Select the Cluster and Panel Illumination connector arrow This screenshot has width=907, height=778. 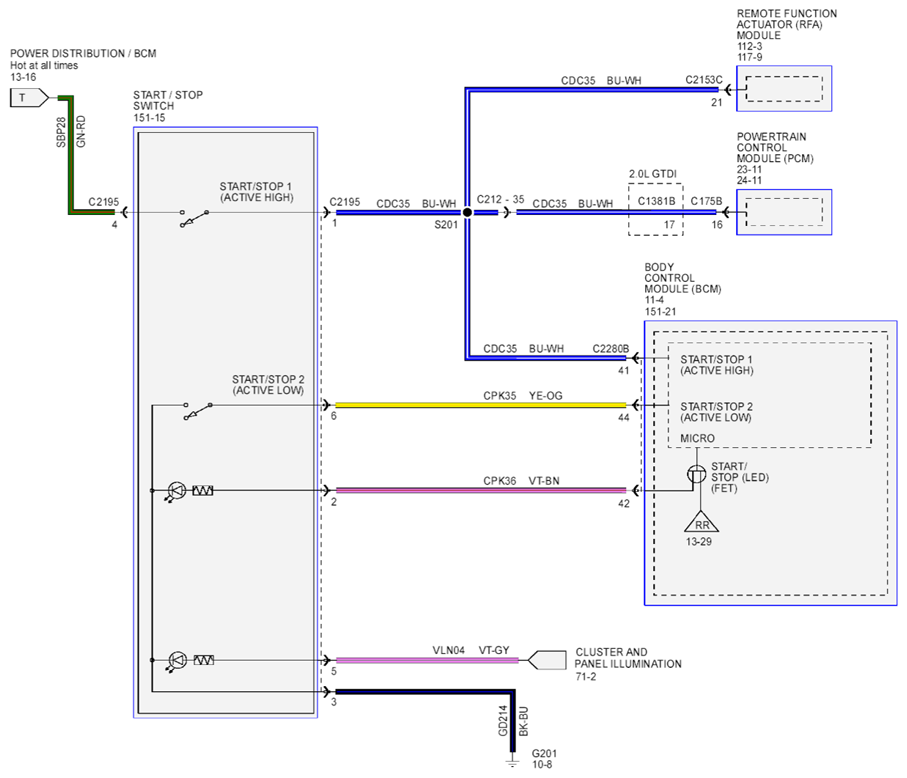click(547, 660)
